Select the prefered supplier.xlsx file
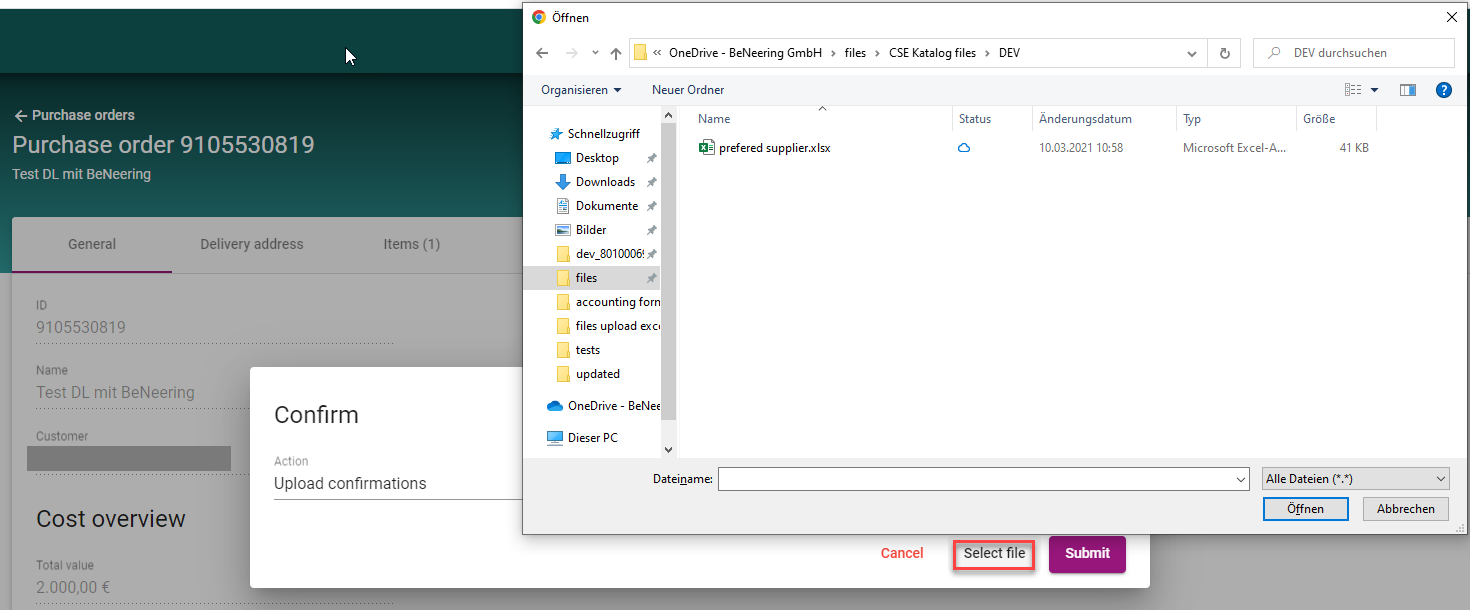 click(x=773, y=148)
